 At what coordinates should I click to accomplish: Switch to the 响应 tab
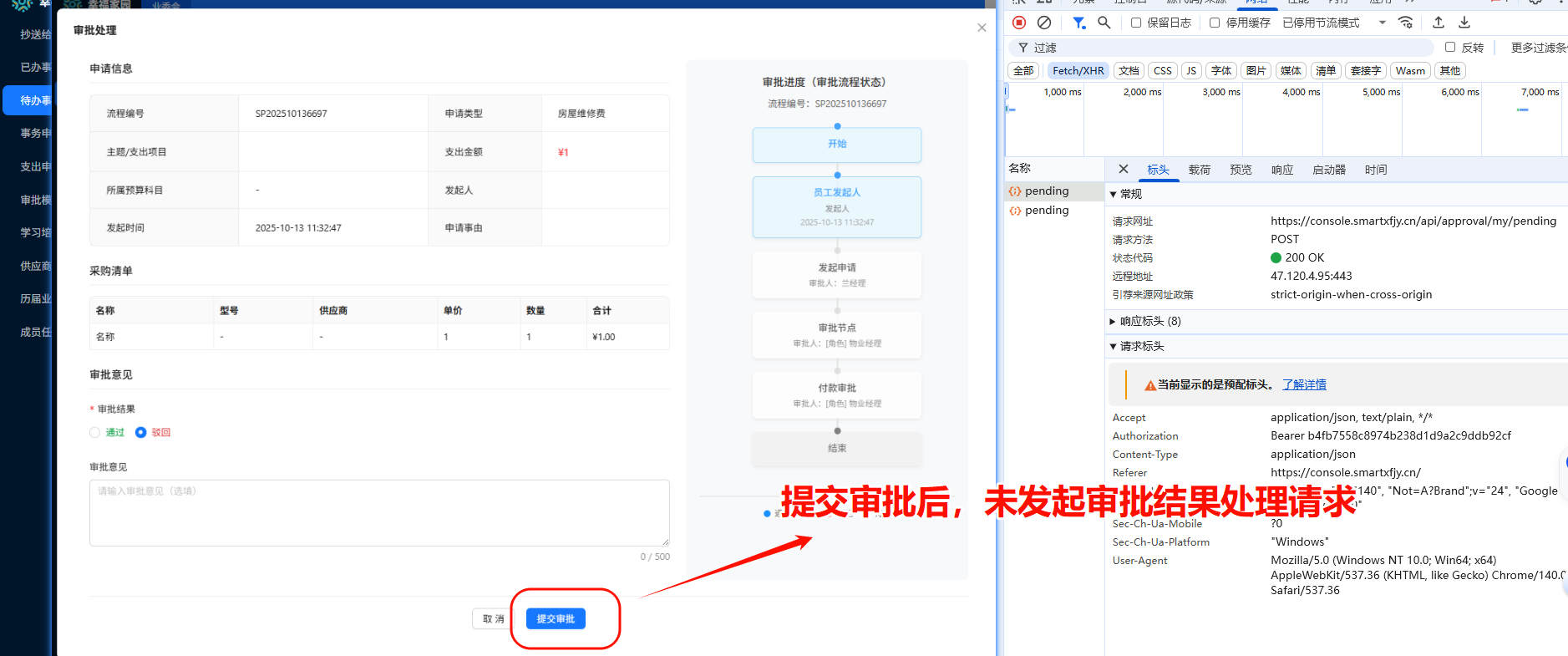pyautogui.click(x=1282, y=170)
